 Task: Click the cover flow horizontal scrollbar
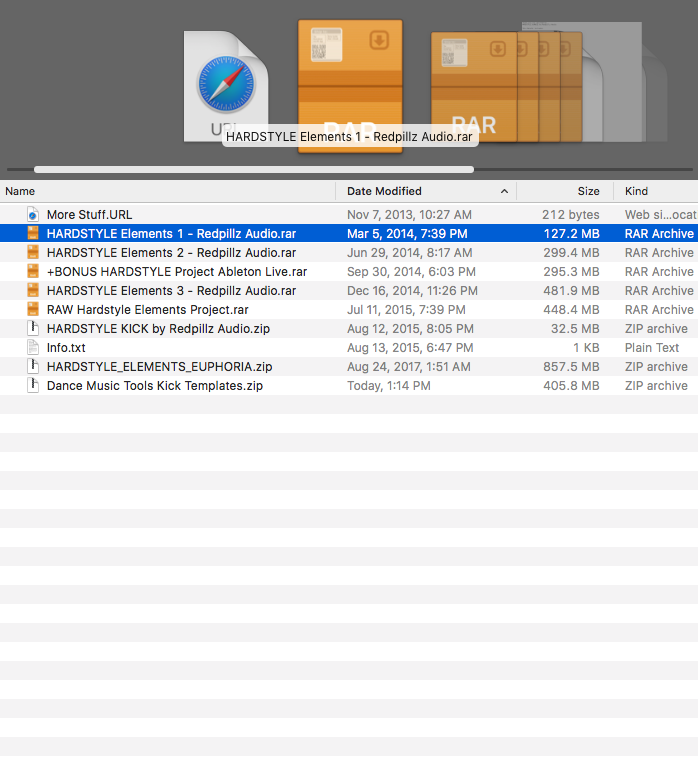coord(254,169)
